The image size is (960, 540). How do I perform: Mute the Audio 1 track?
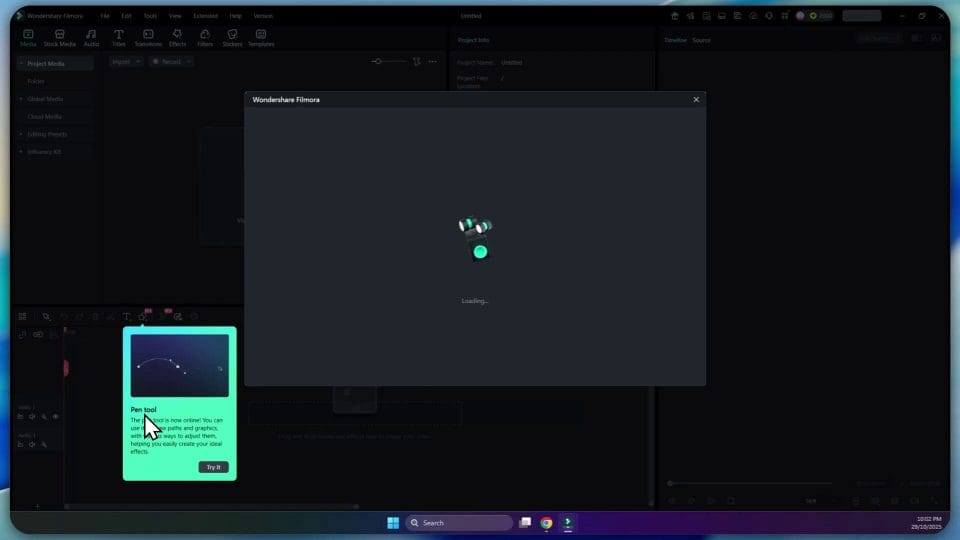(32, 444)
